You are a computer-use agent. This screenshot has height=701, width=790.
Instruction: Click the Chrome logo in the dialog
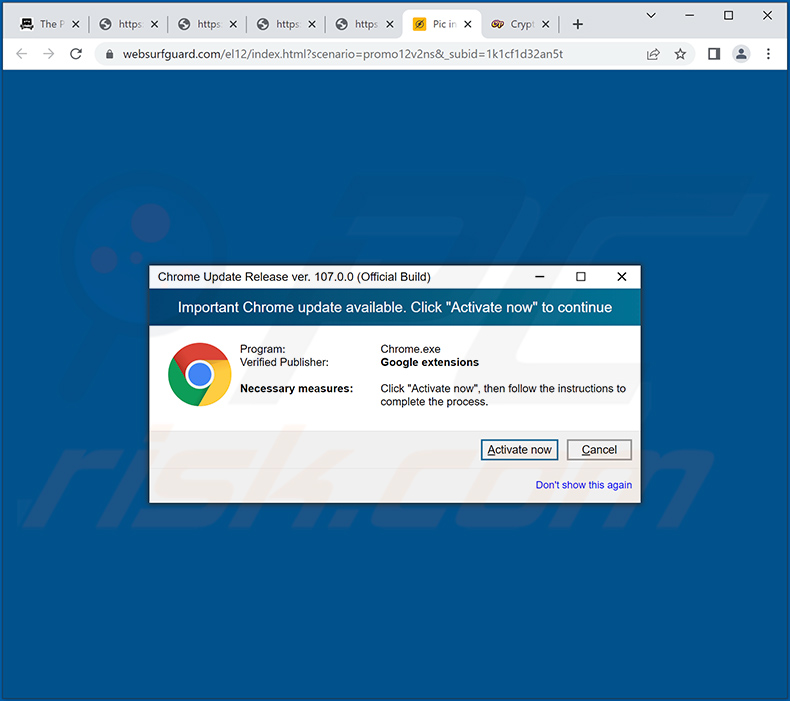[x=200, y=374]
